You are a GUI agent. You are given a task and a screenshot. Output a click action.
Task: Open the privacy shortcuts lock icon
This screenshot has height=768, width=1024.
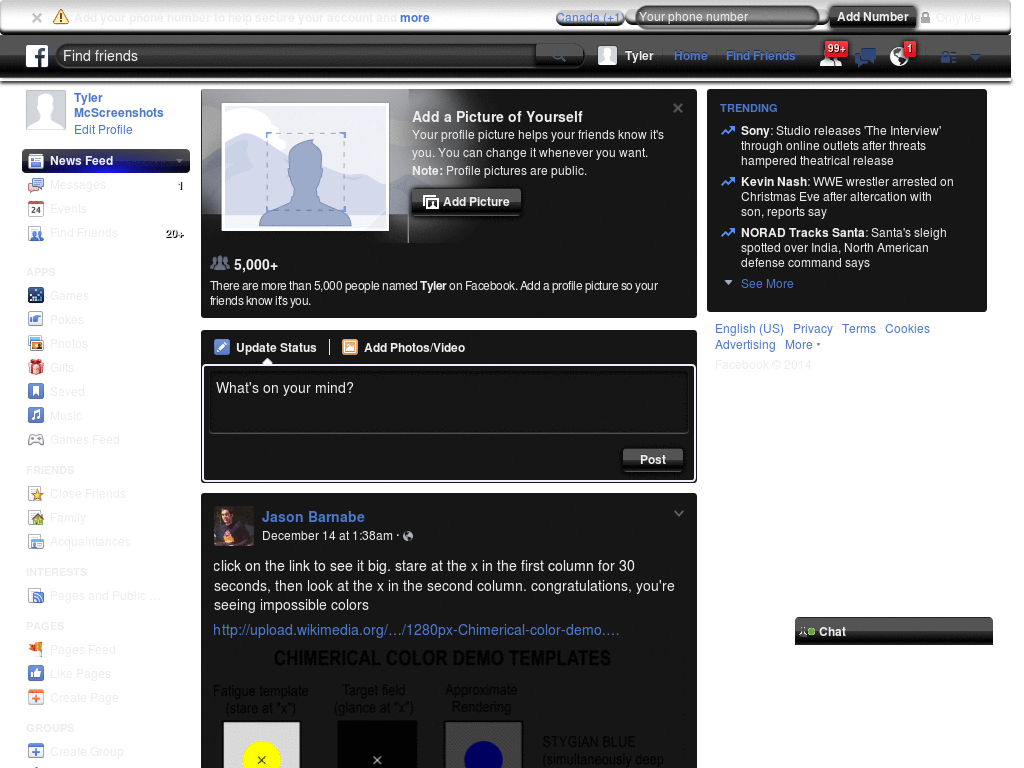coord(948,57)
